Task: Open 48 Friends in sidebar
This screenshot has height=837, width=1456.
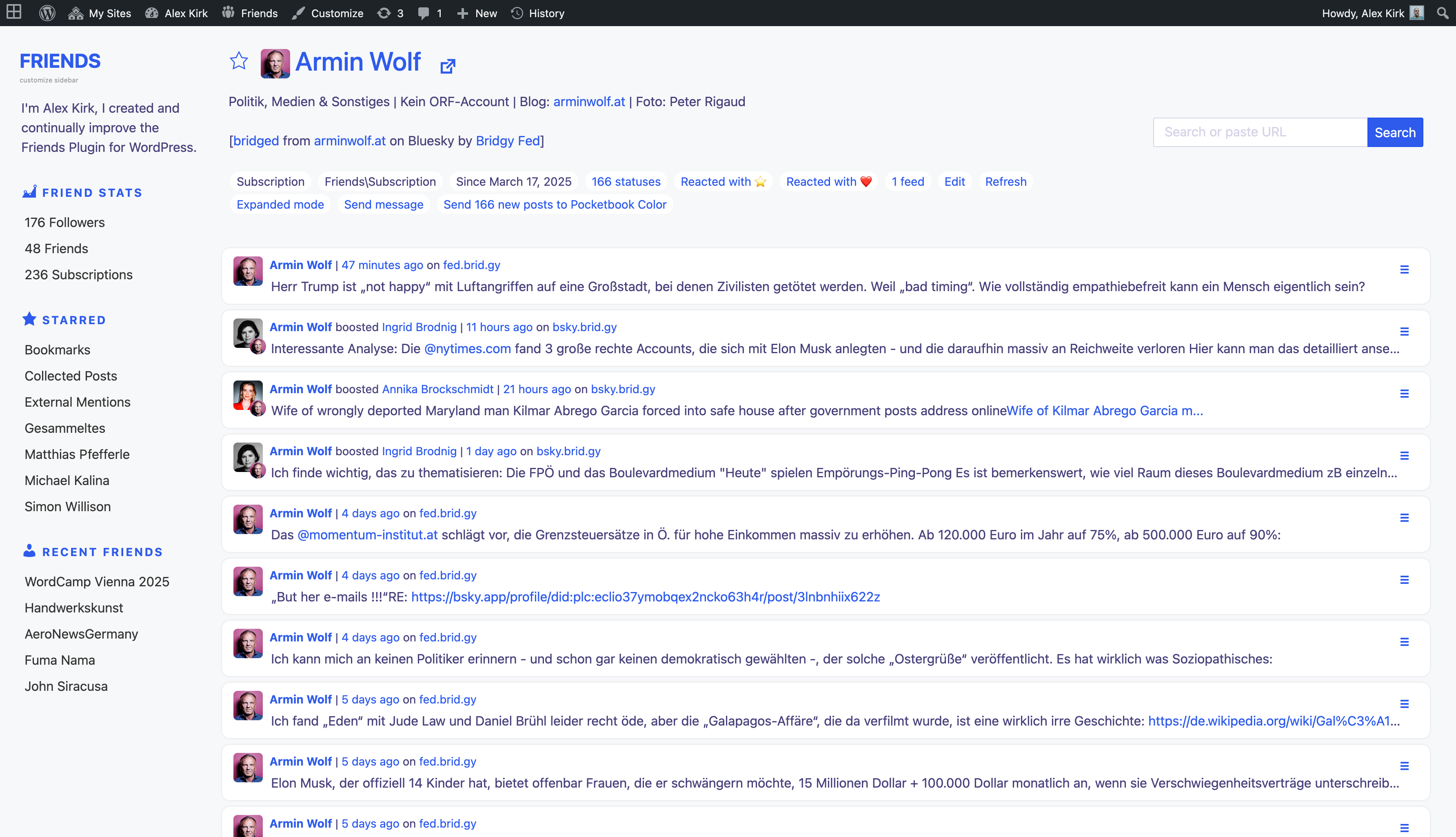Action: 56,248
